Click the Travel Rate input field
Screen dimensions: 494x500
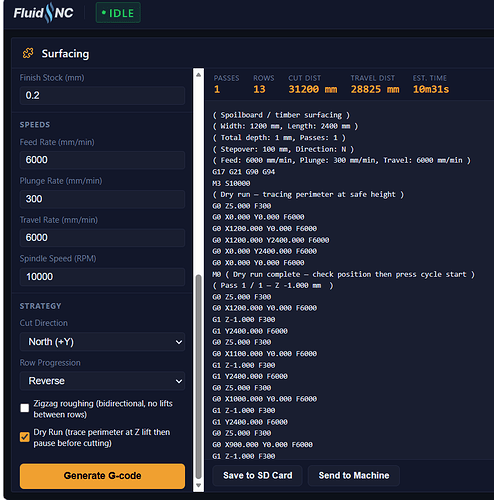(x=102, y=238)
